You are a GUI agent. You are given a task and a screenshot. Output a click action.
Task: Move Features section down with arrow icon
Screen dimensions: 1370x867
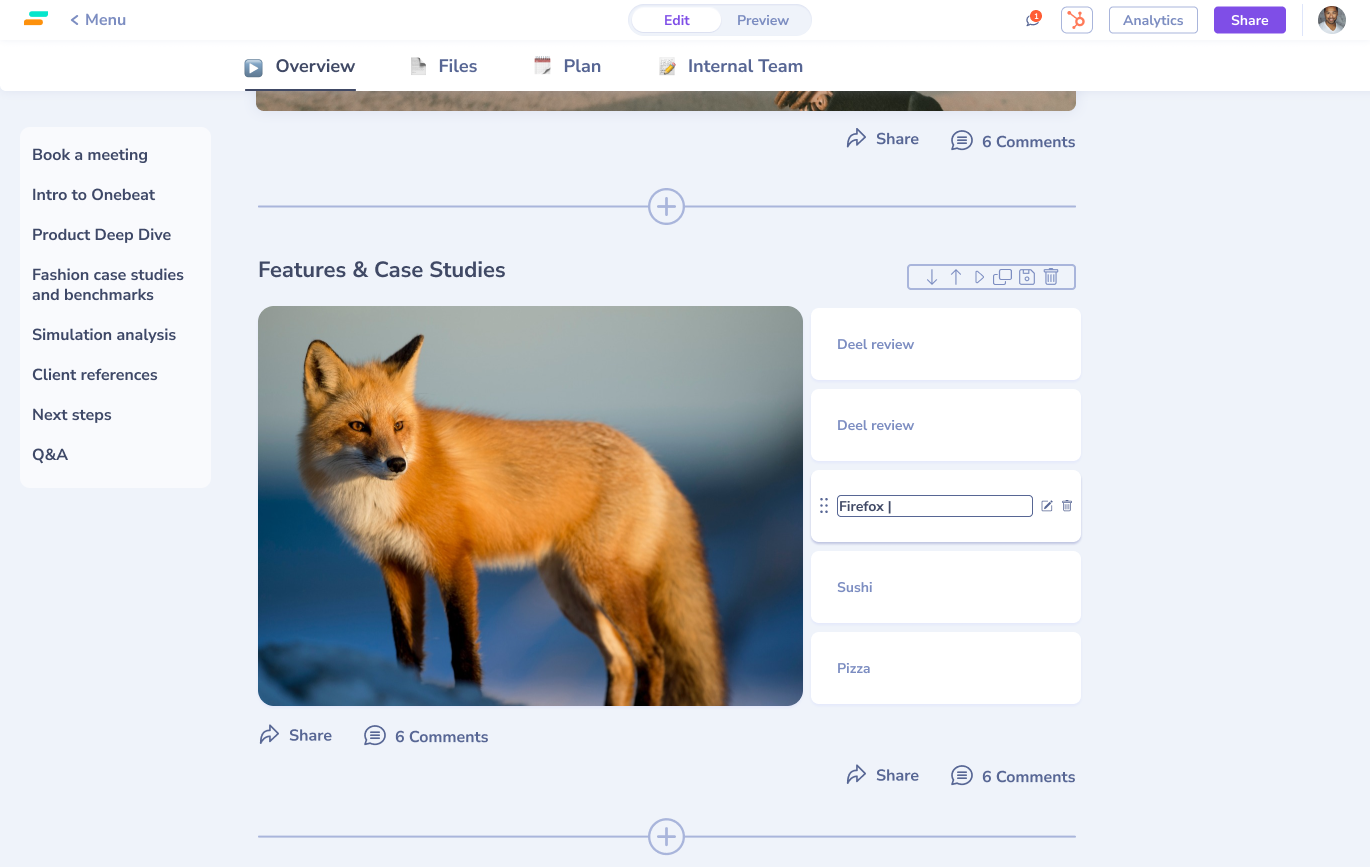(x=931, y=277)
